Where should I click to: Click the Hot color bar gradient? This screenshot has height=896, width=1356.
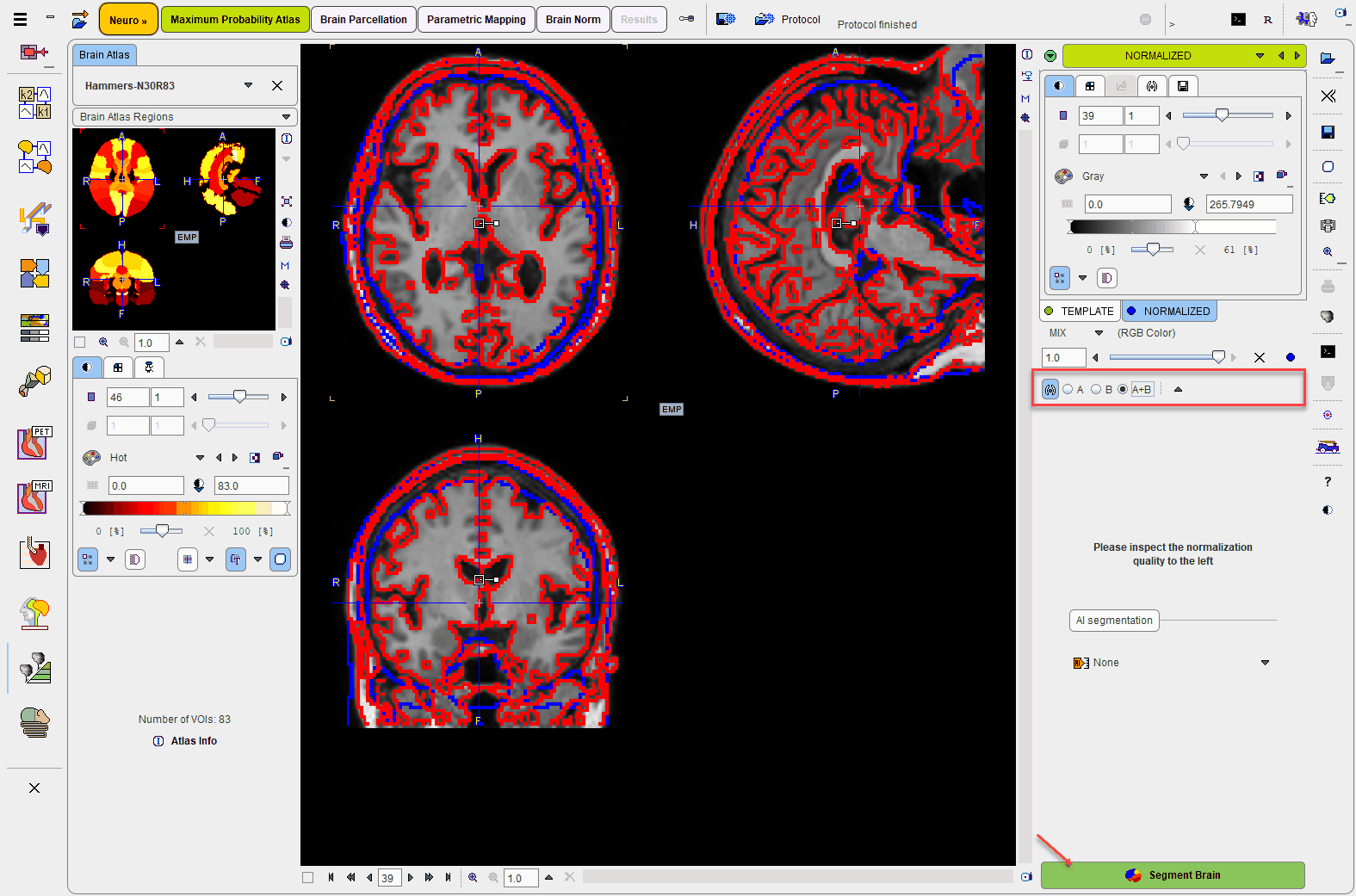[184, 508]
